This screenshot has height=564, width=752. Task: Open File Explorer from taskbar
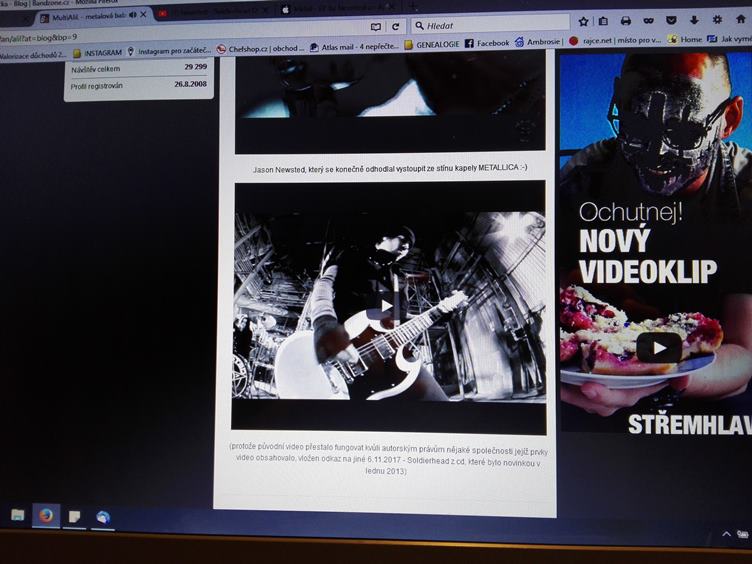[17, 516]
